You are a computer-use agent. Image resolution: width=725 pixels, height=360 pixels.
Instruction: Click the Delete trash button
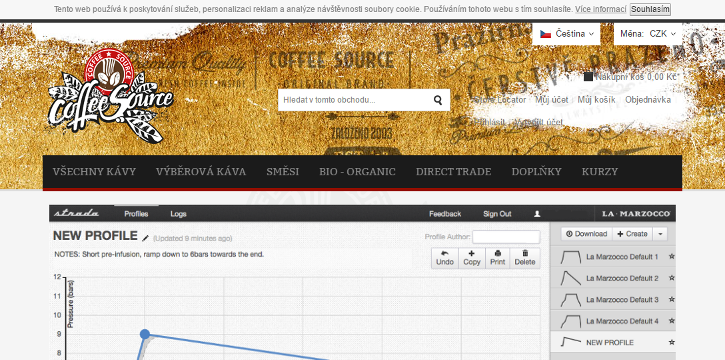point(525,258)
